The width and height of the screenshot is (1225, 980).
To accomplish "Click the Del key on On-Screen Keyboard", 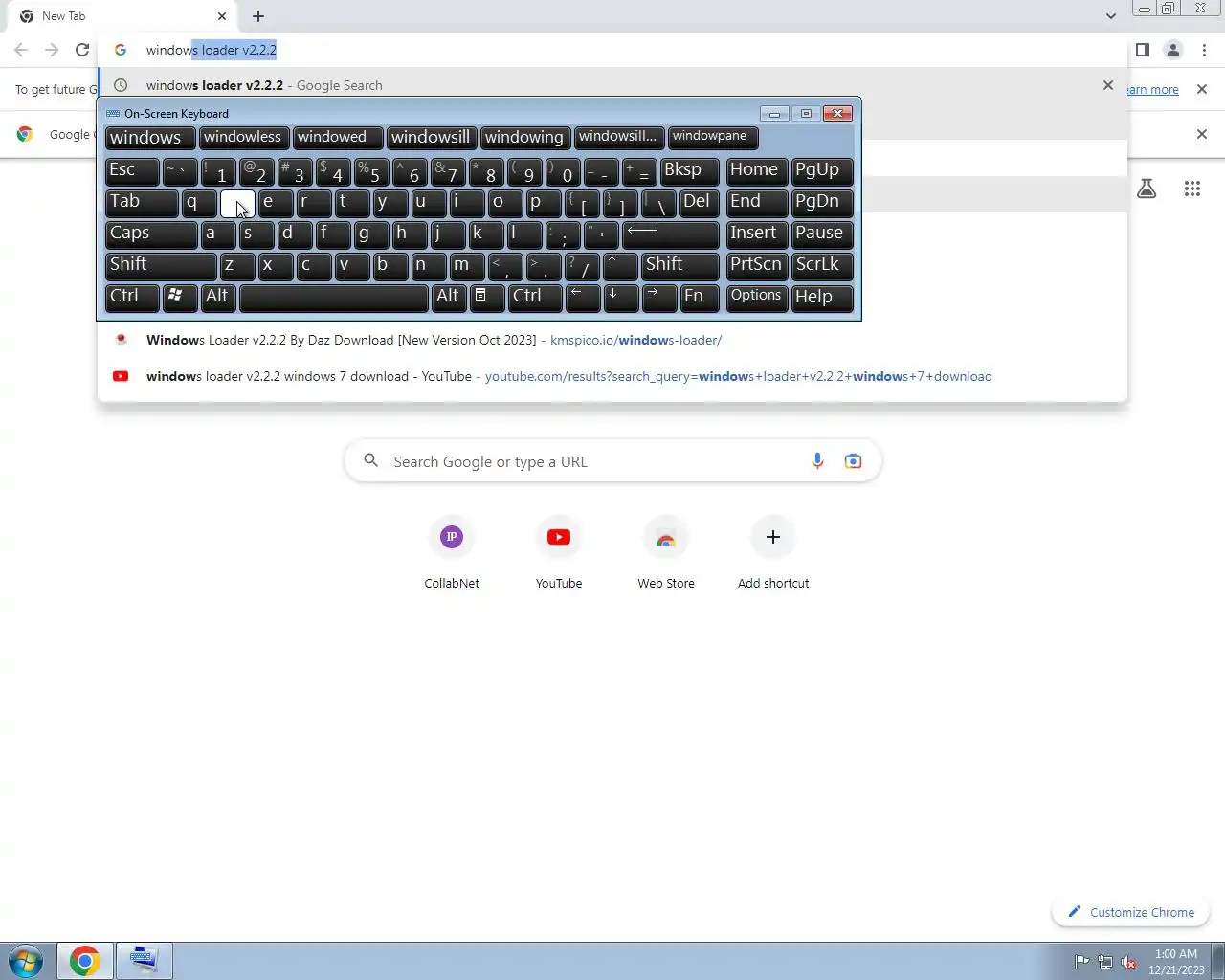I will (x=700, y=203).
